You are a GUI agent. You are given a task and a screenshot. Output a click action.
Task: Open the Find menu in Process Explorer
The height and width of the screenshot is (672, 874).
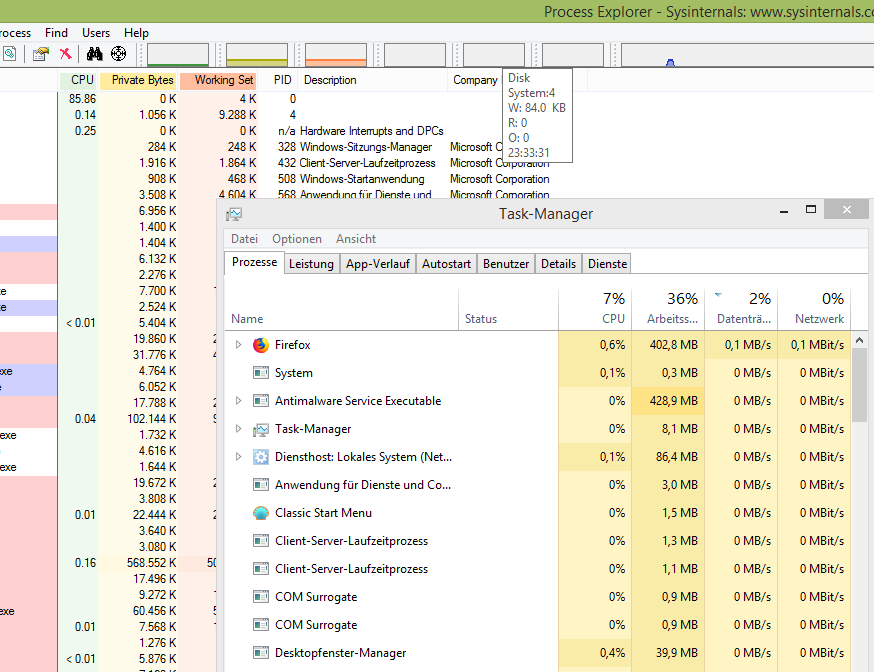(56, 33)
